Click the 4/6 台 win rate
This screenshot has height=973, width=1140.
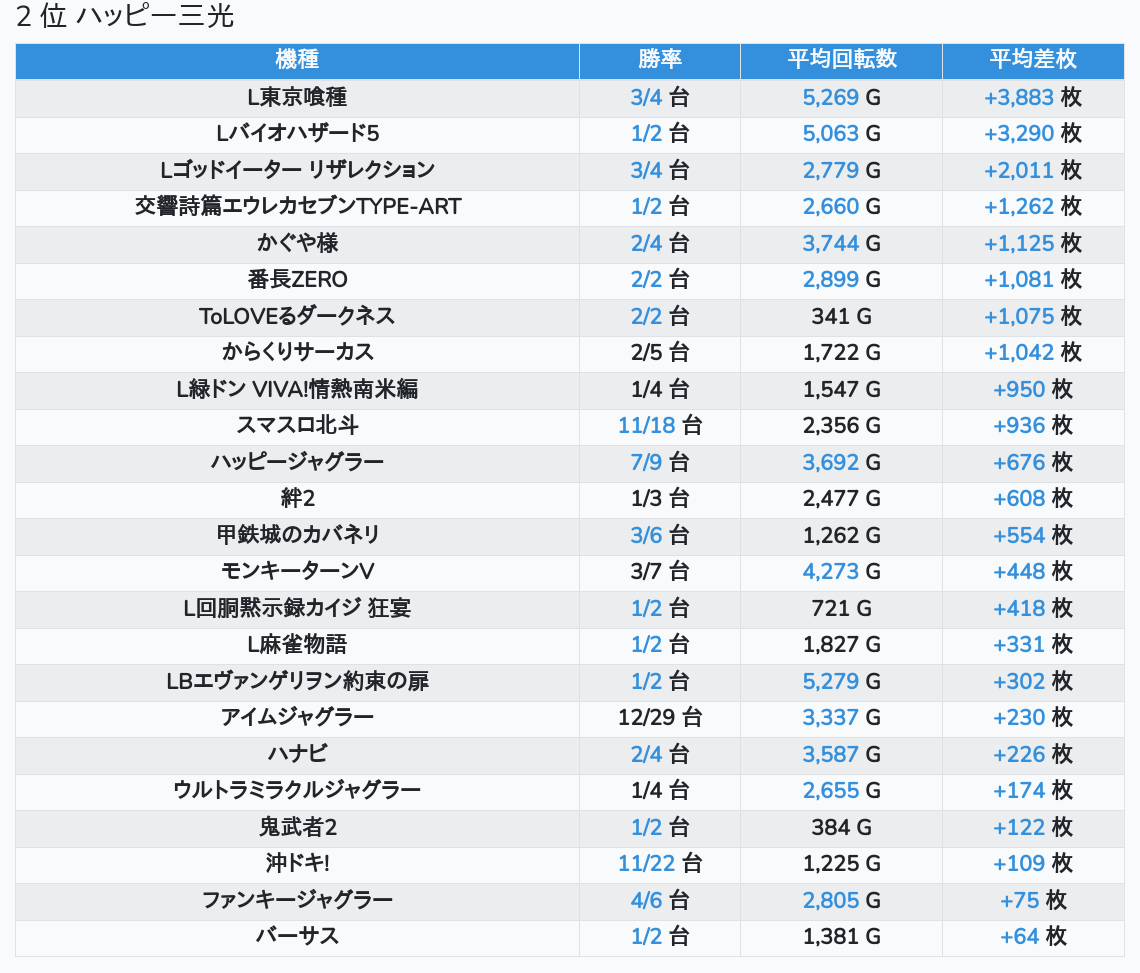[659, 900]
